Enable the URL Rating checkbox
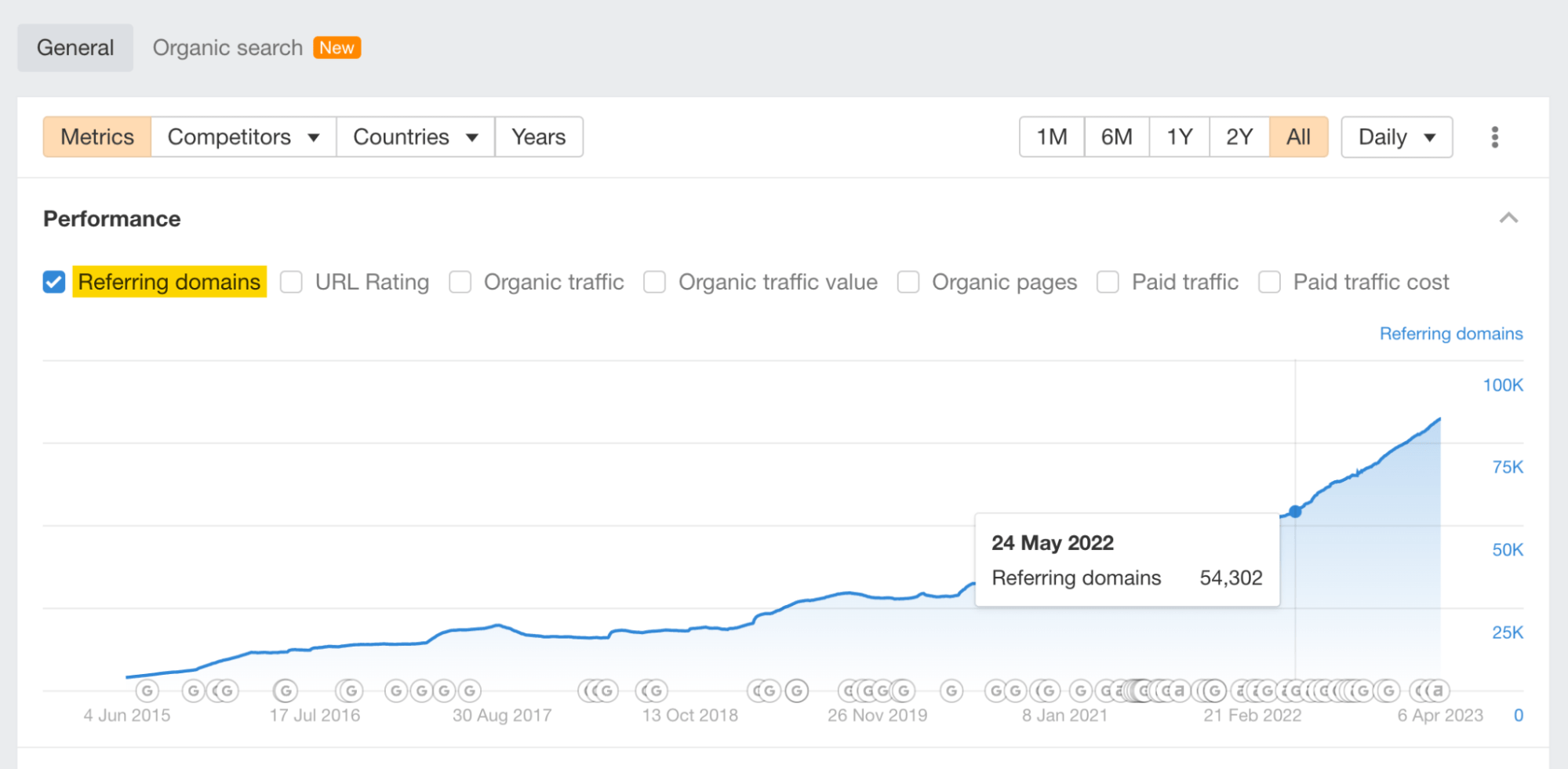The image size is (1568, 769). coord(291,282)
